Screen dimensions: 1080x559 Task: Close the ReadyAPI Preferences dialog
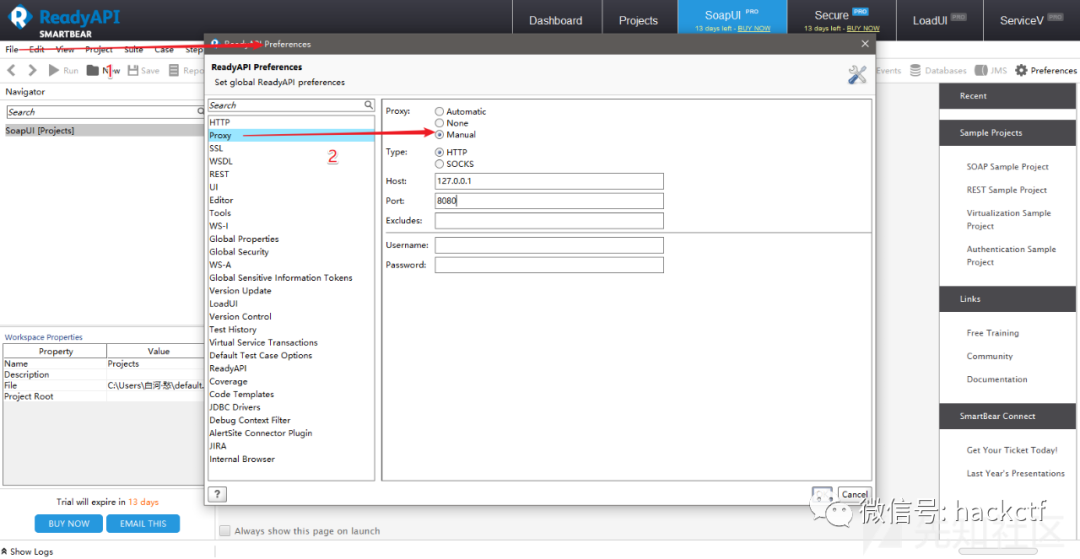click(x=865, y=43)
